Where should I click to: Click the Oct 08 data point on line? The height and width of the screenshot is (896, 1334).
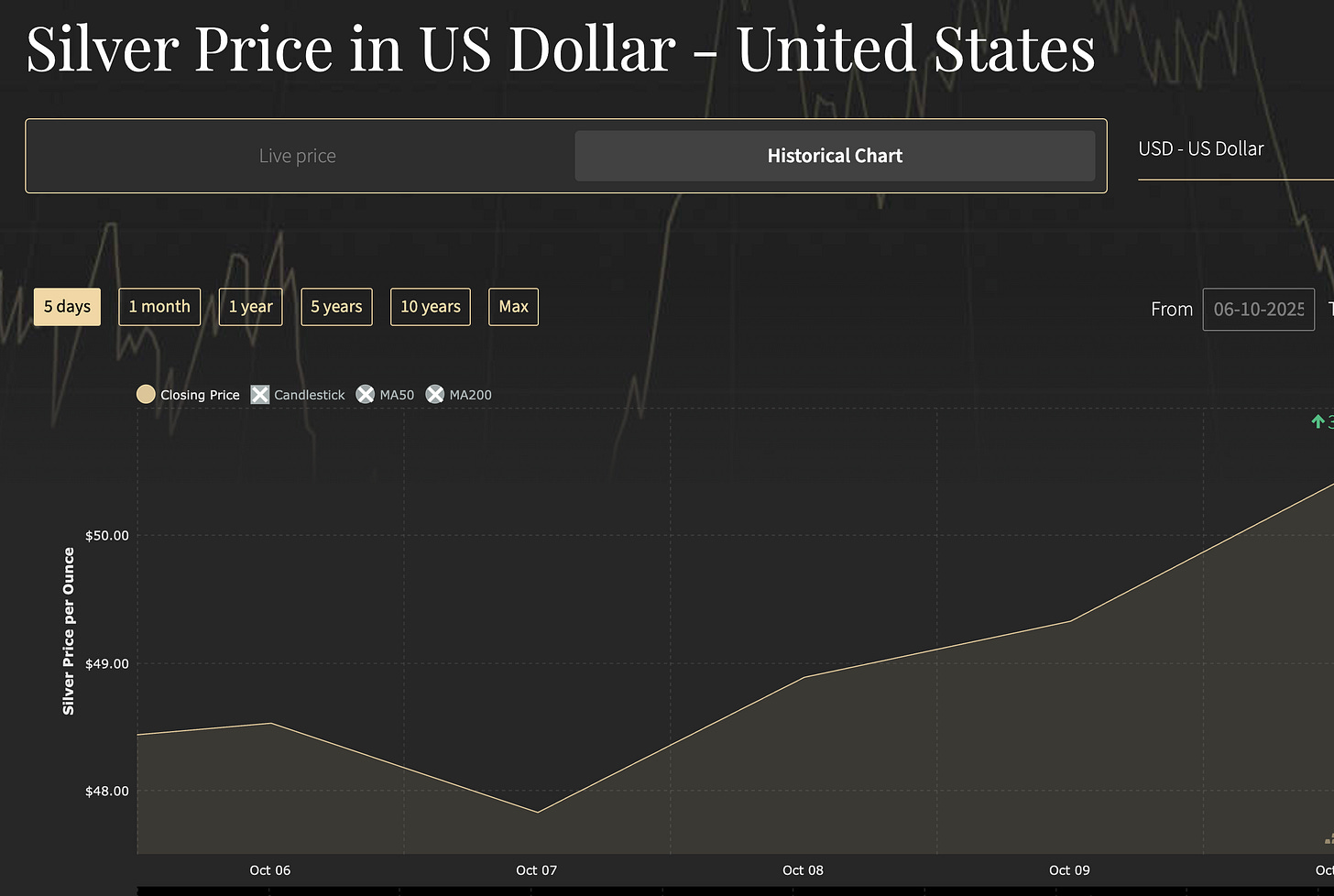point(804,677)
